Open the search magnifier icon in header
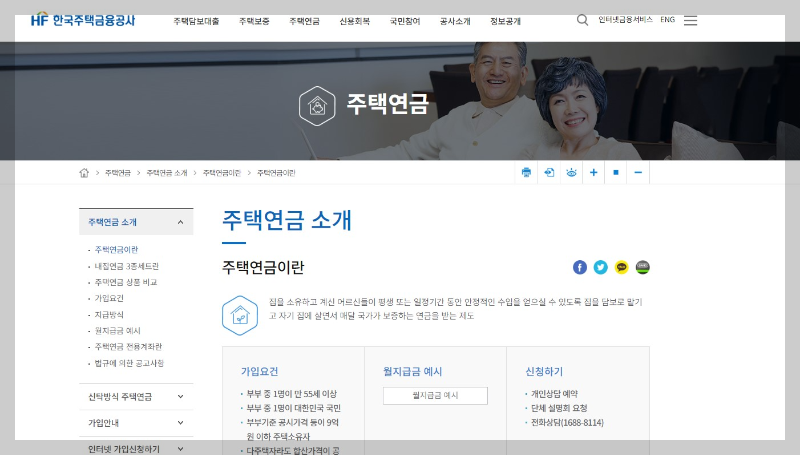 tap(582, 20)
